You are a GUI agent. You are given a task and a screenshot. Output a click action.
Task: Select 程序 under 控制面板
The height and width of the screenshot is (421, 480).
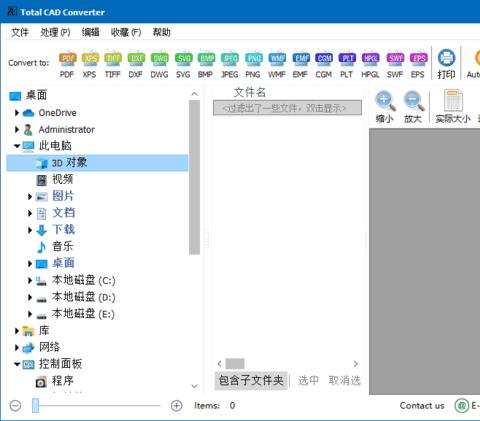coord(63,381)
